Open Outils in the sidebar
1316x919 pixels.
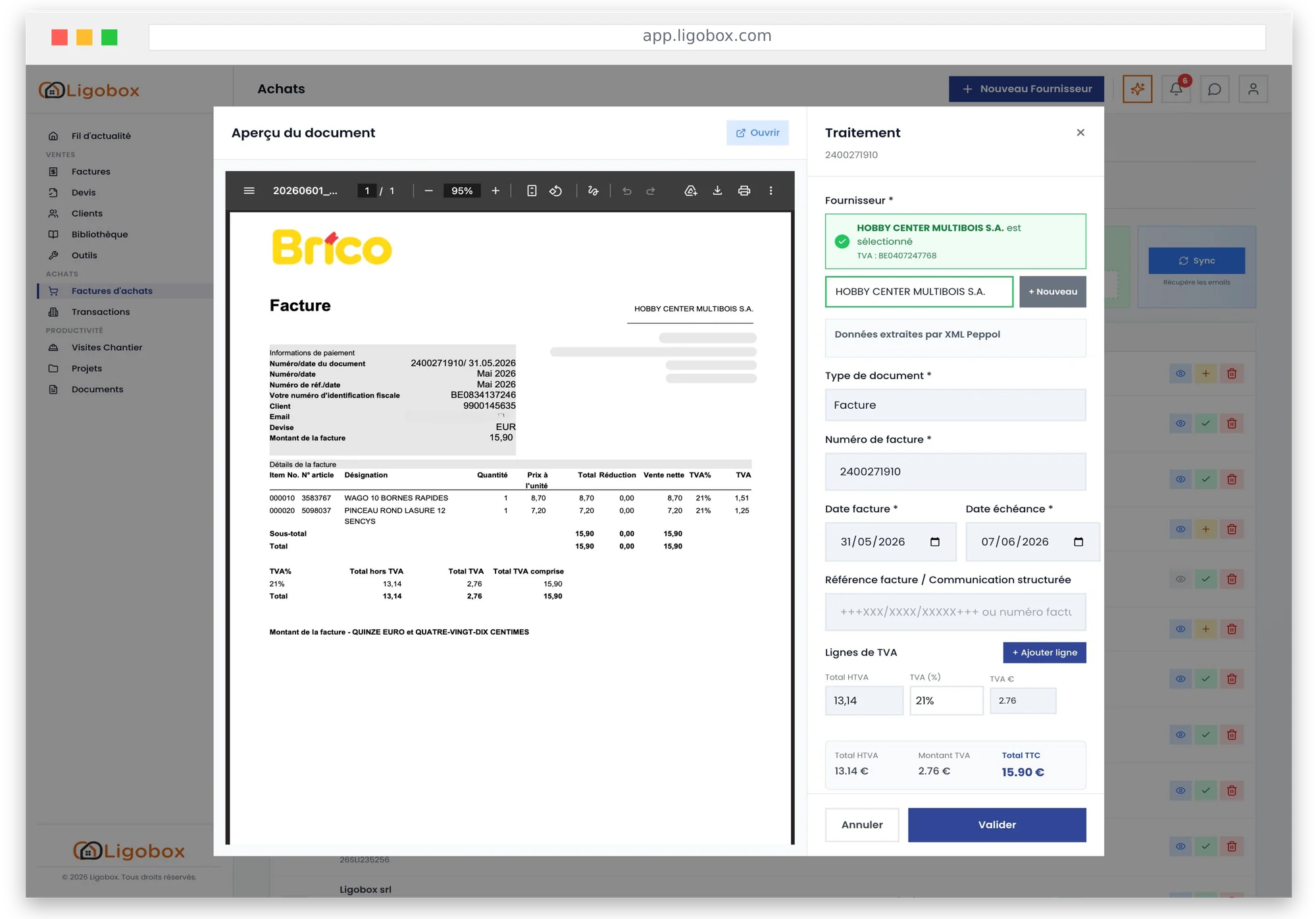click(x=84, y=255)
